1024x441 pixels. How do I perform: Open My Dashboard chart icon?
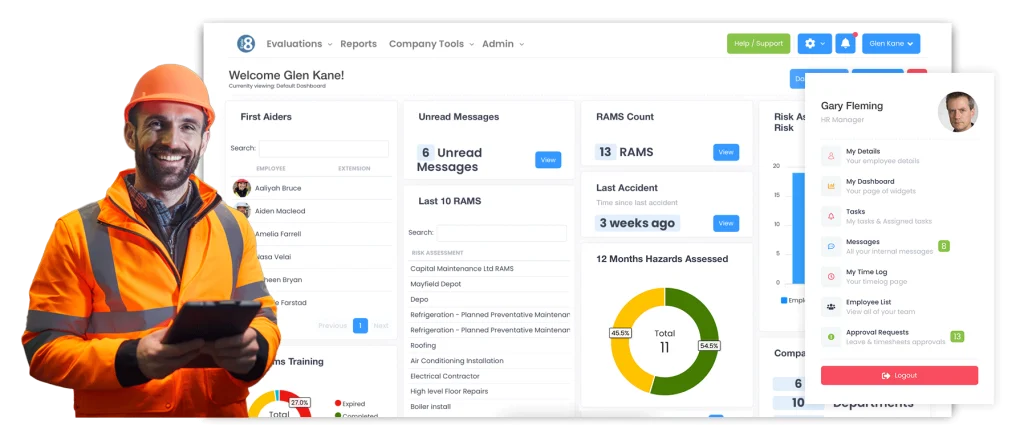[831, 186]
